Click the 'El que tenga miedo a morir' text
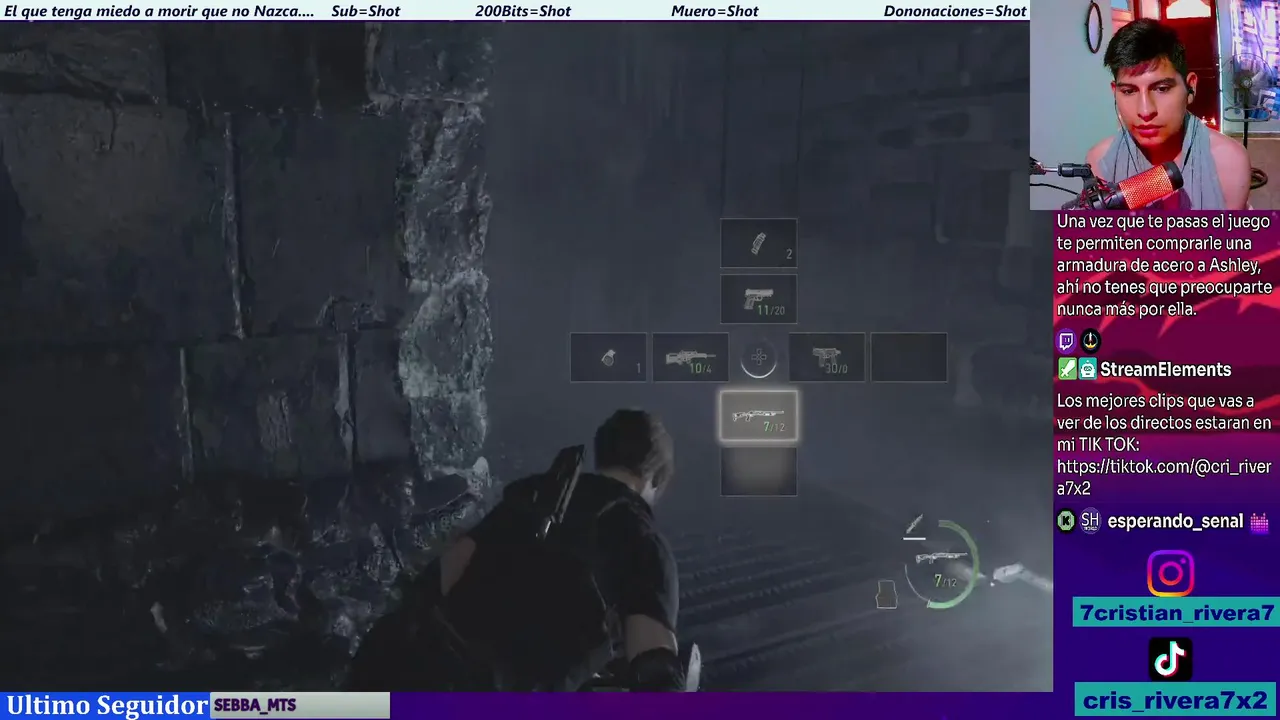This screenshot has height=720, width=1280. click(159, 11)
